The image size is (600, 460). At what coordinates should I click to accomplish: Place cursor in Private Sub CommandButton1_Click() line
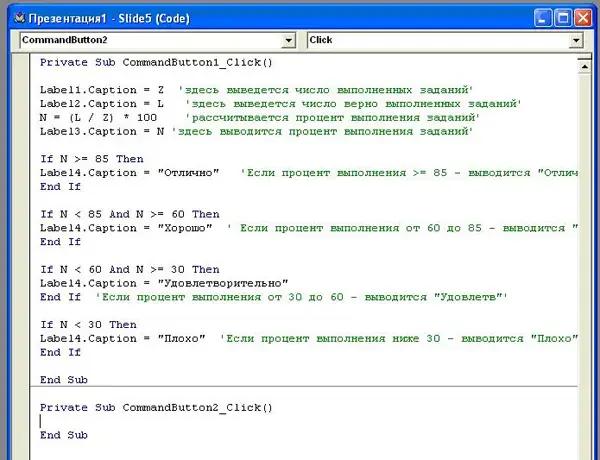155,63
